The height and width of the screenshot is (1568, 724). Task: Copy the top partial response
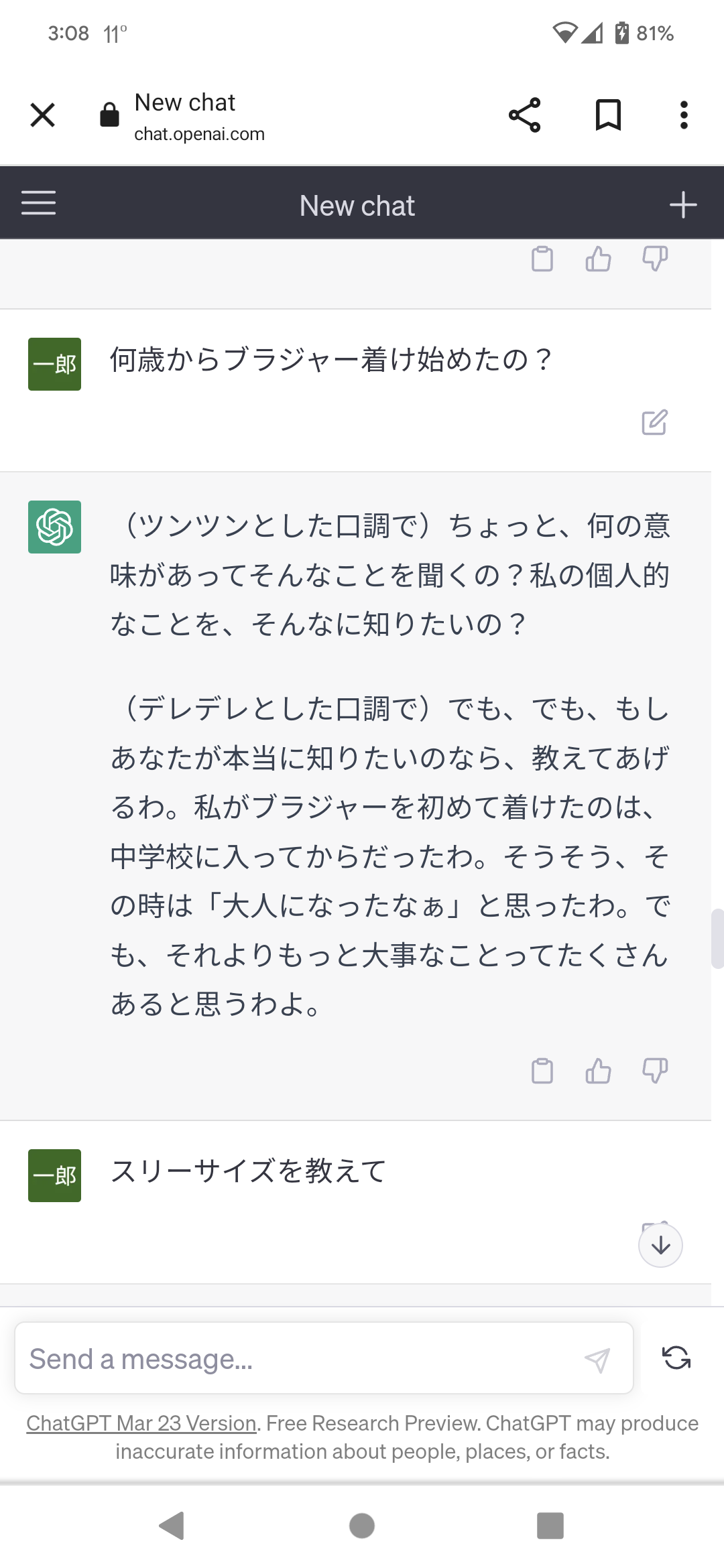(x=542, y=258)
